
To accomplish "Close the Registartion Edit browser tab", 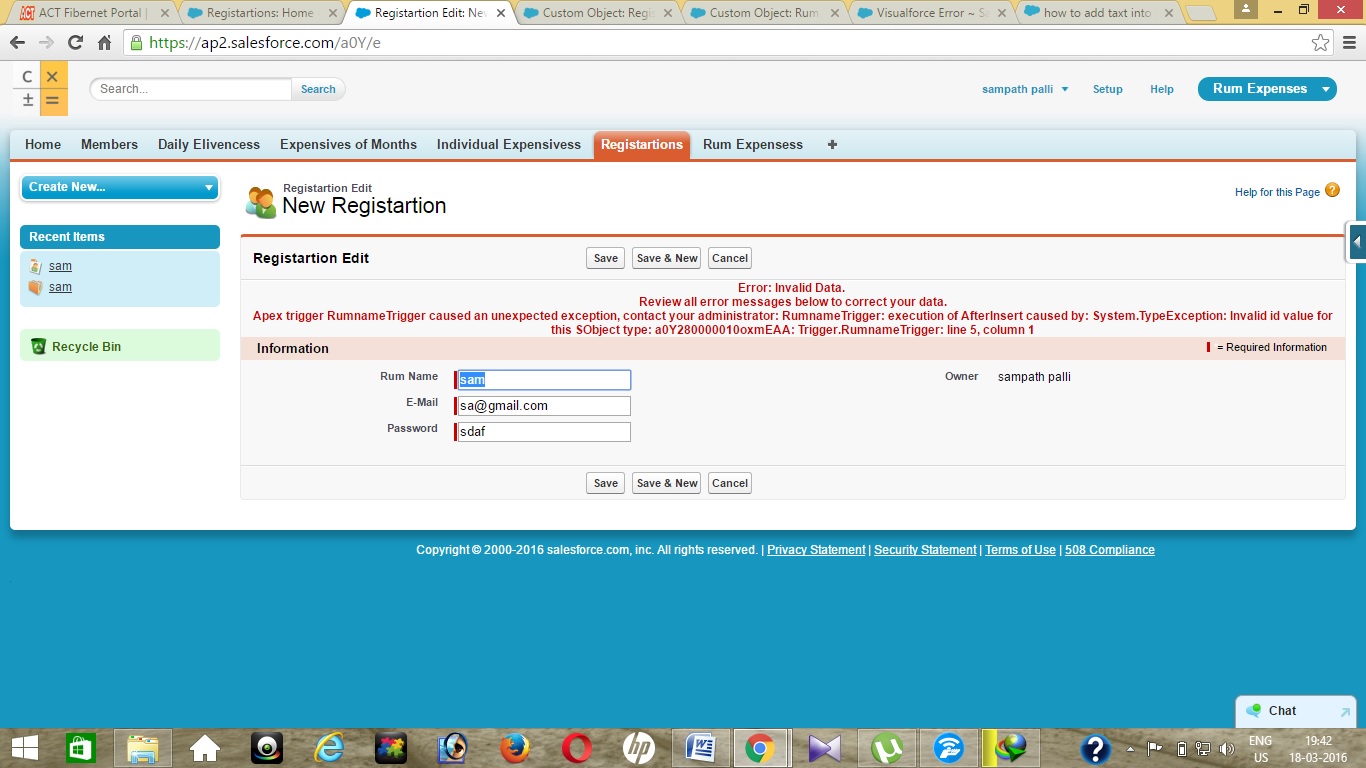I will click(x=502, y=13).
